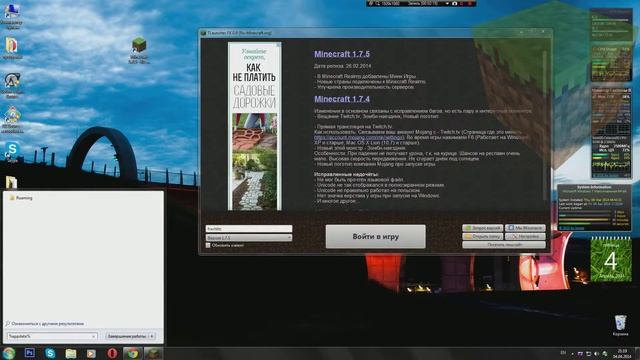Click the launcher username input field

[249, 229]
